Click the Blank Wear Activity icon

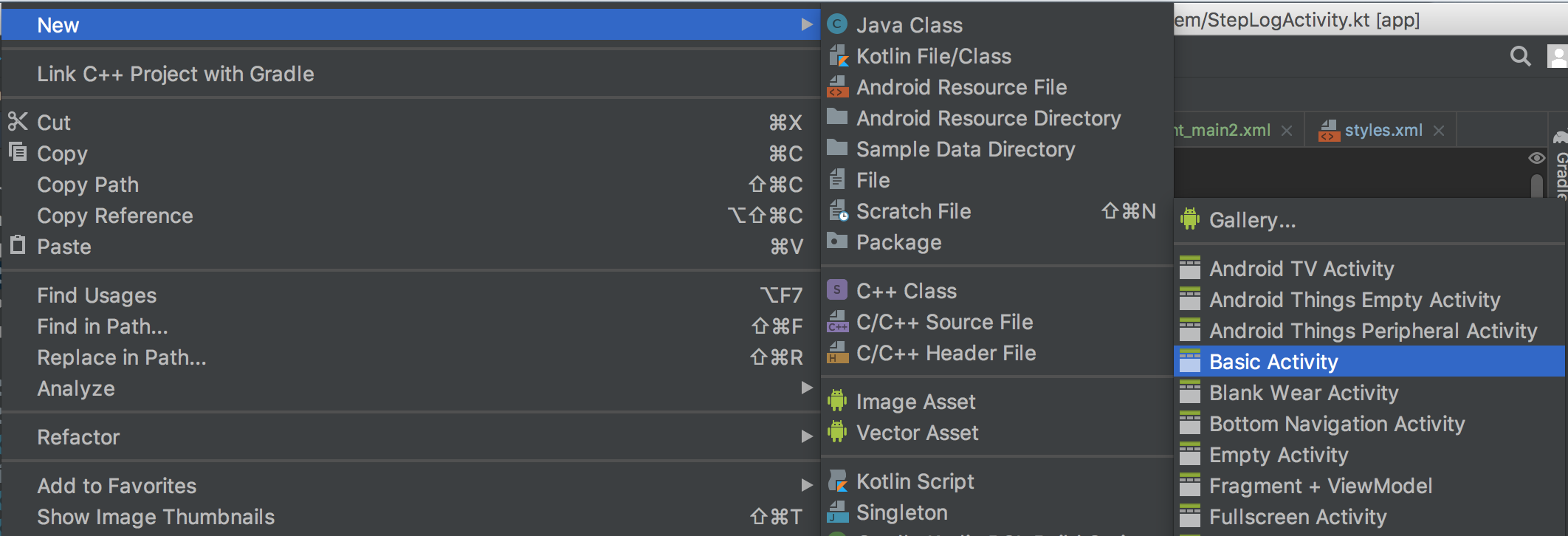pos(1189,391)
